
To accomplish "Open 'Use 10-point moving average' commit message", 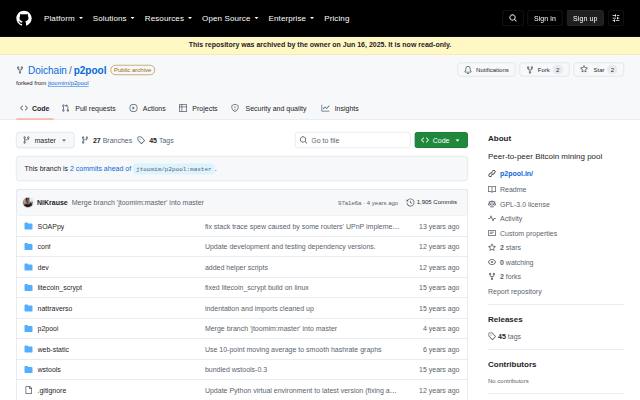I will click(293, 350).
